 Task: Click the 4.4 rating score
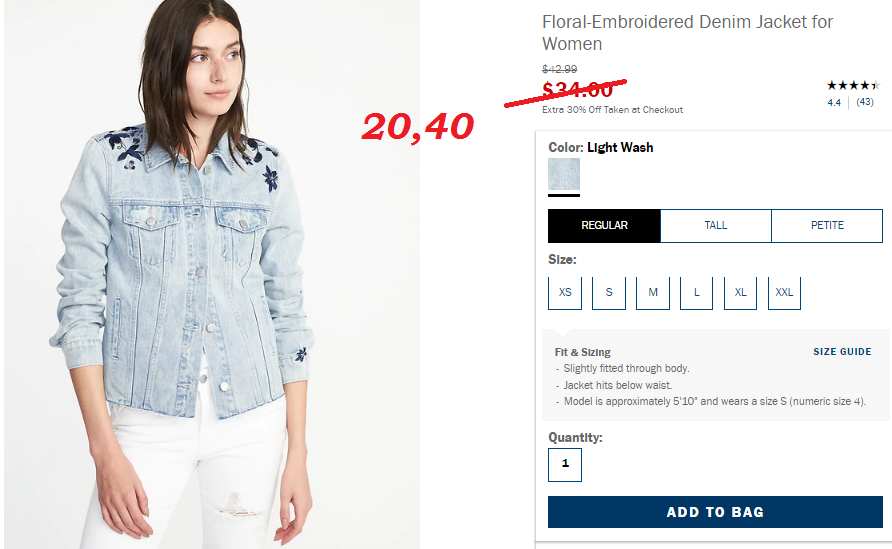click(x=834, y=102)
